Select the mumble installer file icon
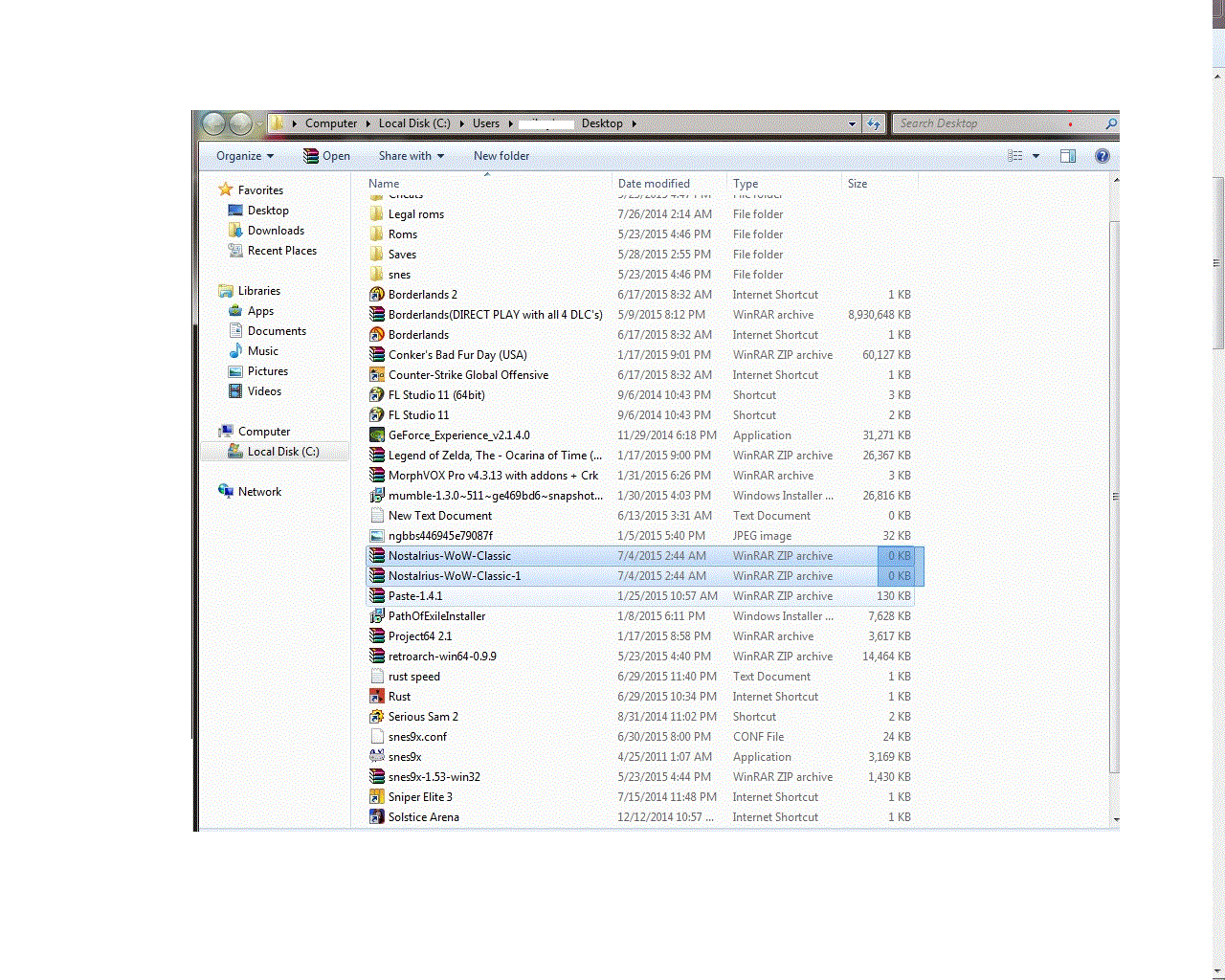This screenshot has width=1225, height=980. coord(377,496)
